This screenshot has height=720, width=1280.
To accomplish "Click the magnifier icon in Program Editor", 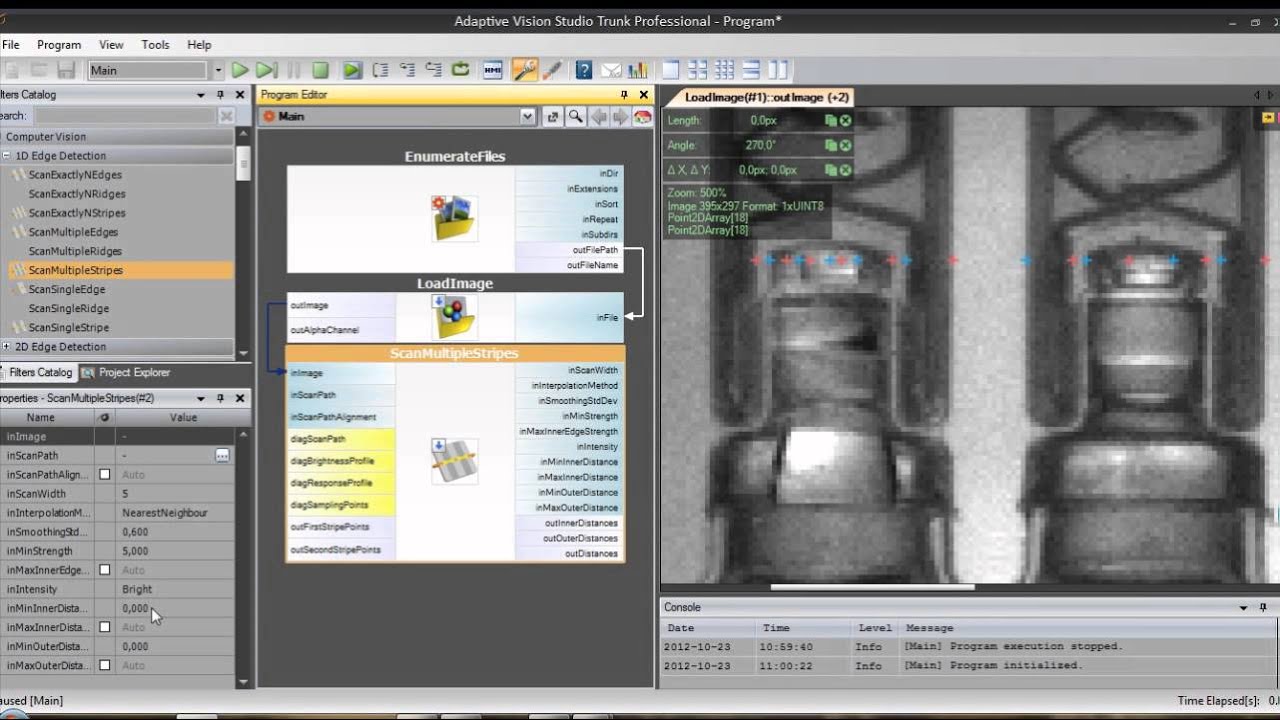I will [x=575, y=117].
